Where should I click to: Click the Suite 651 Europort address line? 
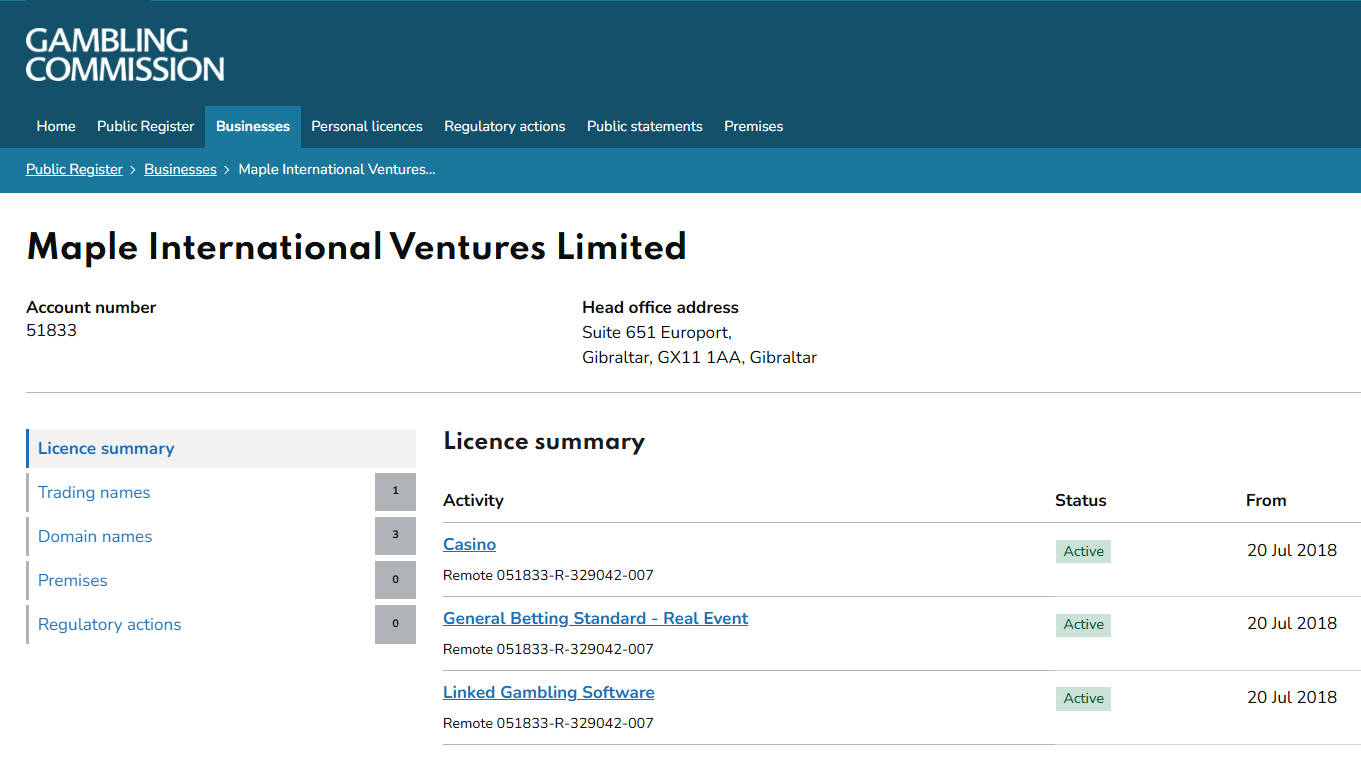click(657, 332)
